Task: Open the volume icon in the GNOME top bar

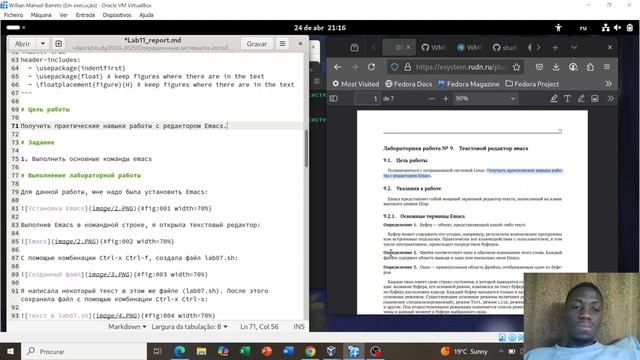Action: point(618,28)
